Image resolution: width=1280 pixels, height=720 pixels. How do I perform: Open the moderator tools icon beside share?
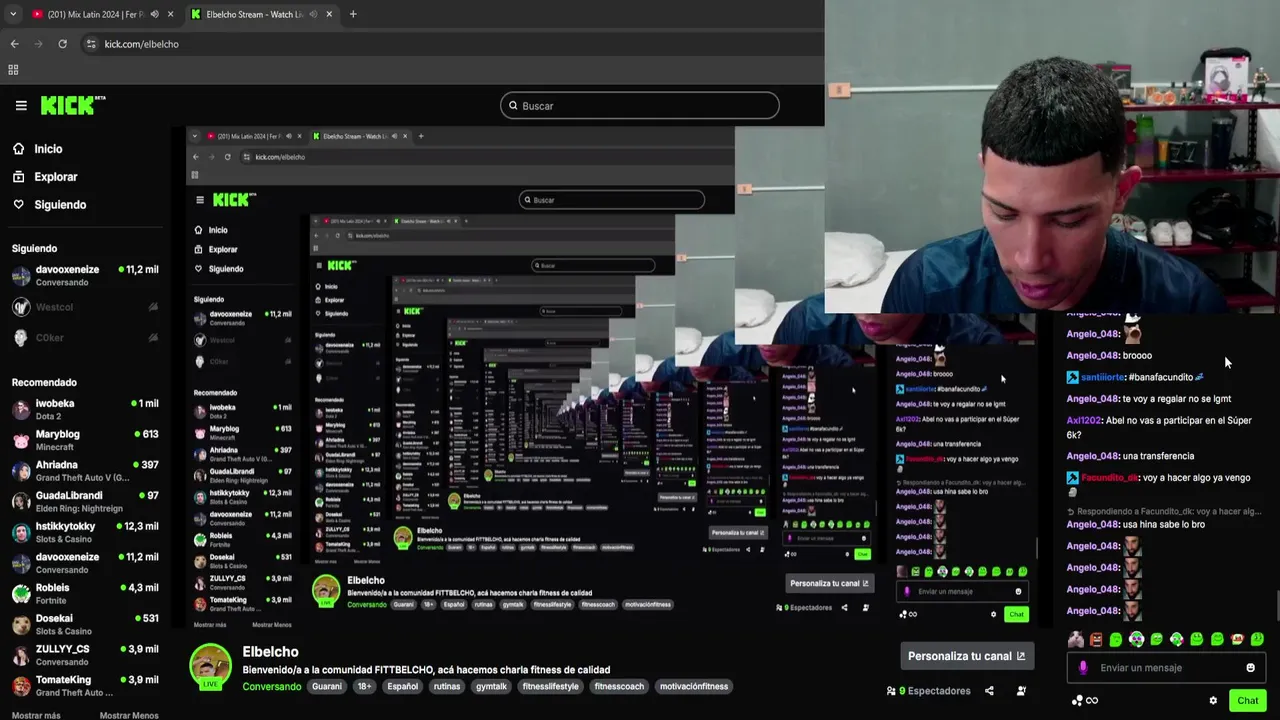1021,691
